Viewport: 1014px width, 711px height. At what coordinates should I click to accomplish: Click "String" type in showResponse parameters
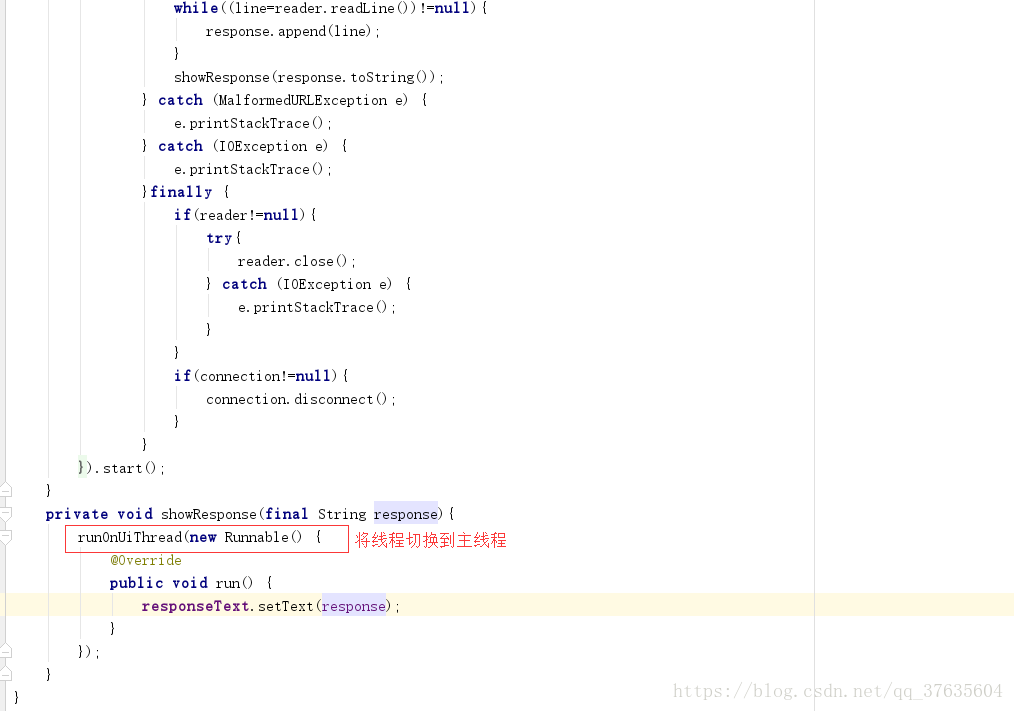(x=342, y=514)
